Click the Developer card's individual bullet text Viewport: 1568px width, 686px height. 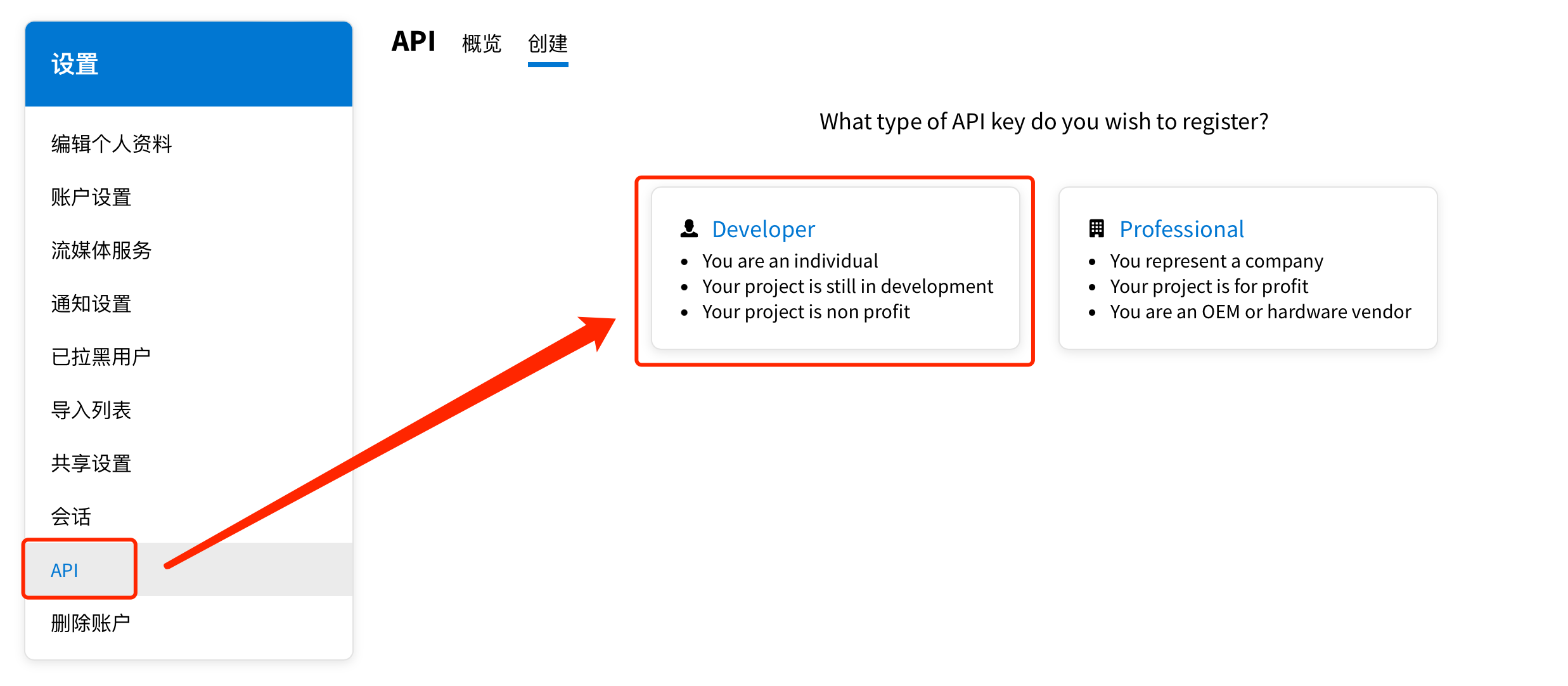790,261
